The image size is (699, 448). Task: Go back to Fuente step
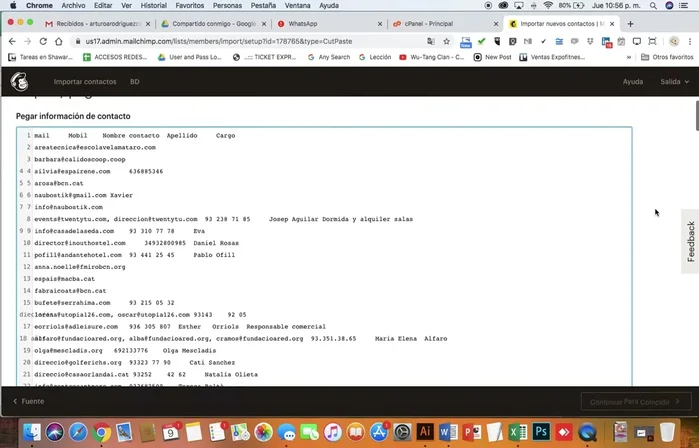28,401
